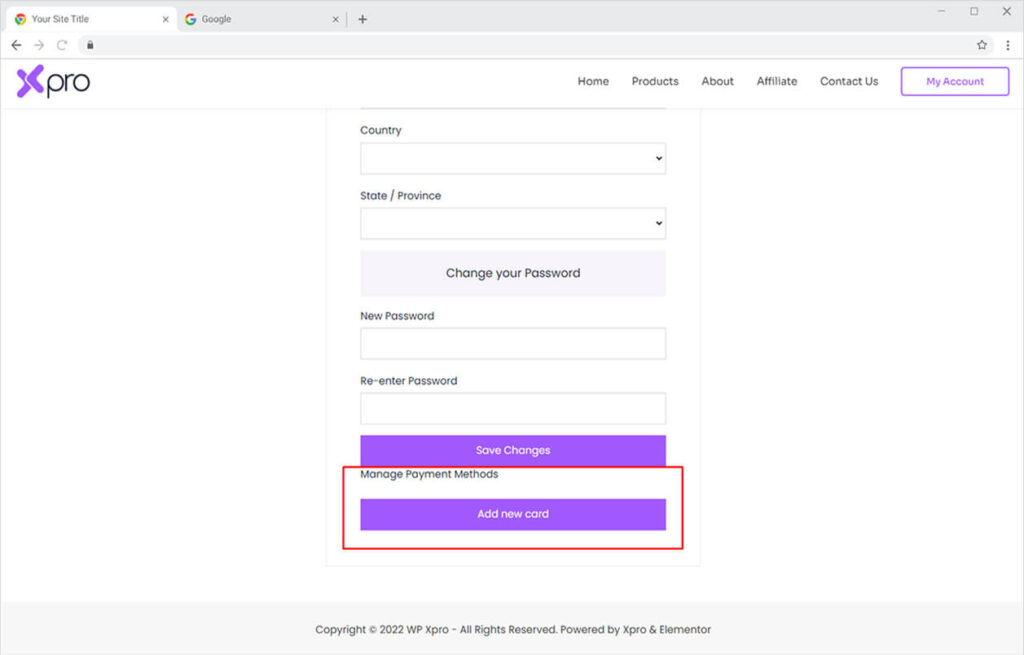
Task: Open the My Account button
Action: click(x=954, y=82)
